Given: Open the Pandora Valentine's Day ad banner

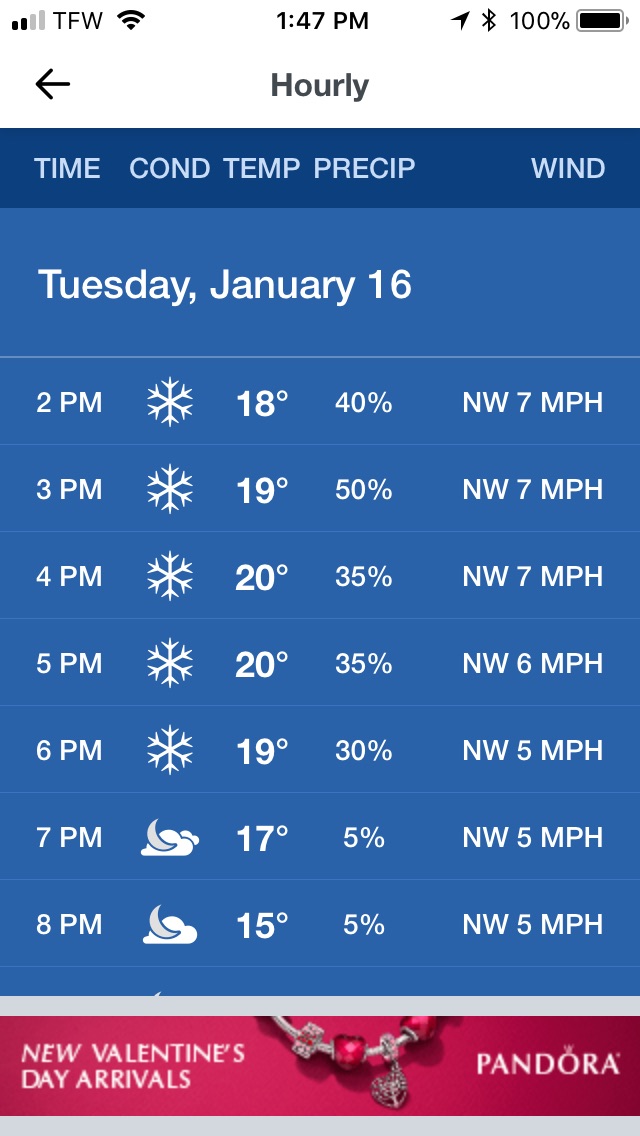Looking at the screenshot, I should 320,1066.
